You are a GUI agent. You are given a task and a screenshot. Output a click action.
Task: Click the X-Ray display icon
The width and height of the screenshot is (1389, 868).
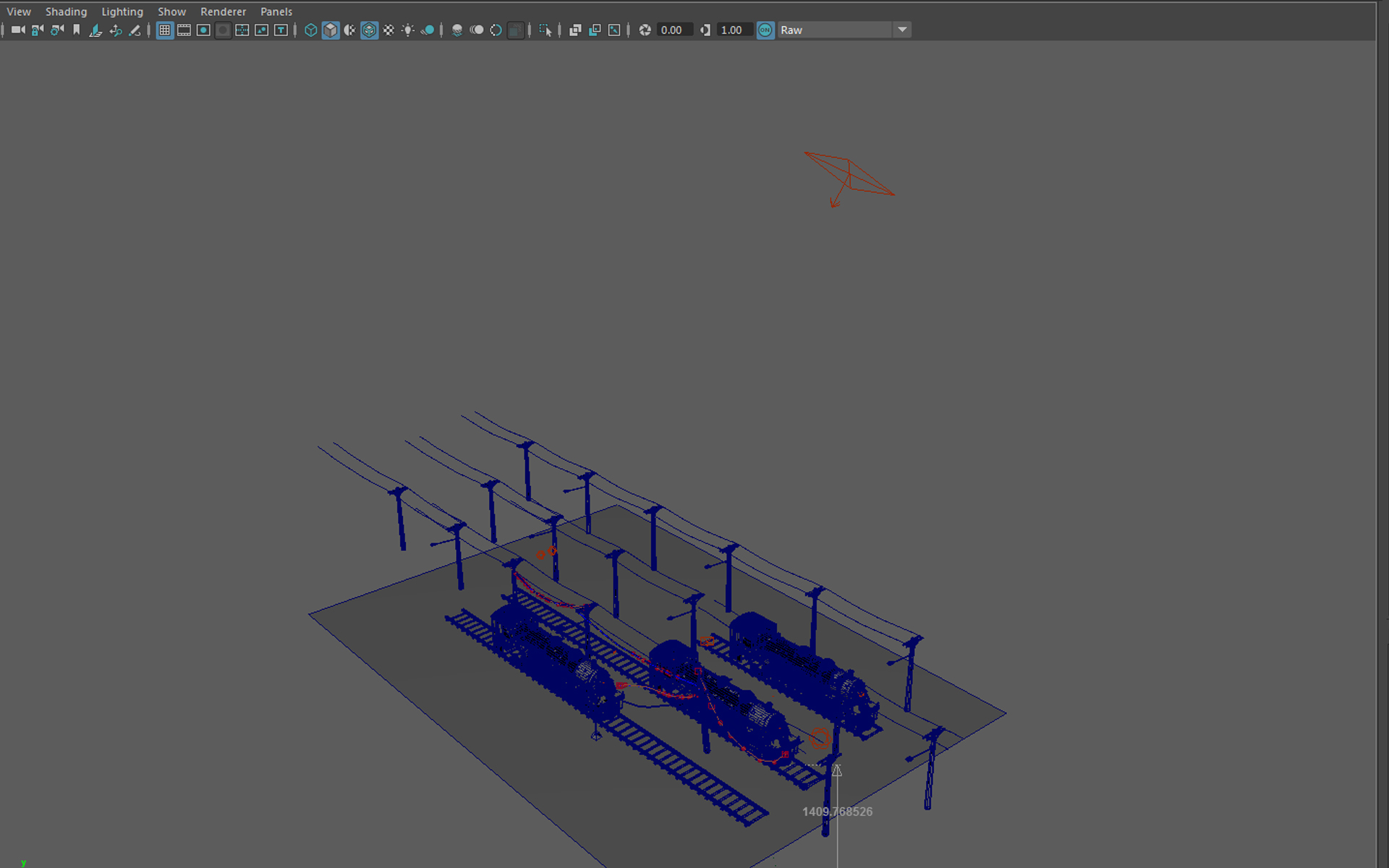[x=575, y=30]
